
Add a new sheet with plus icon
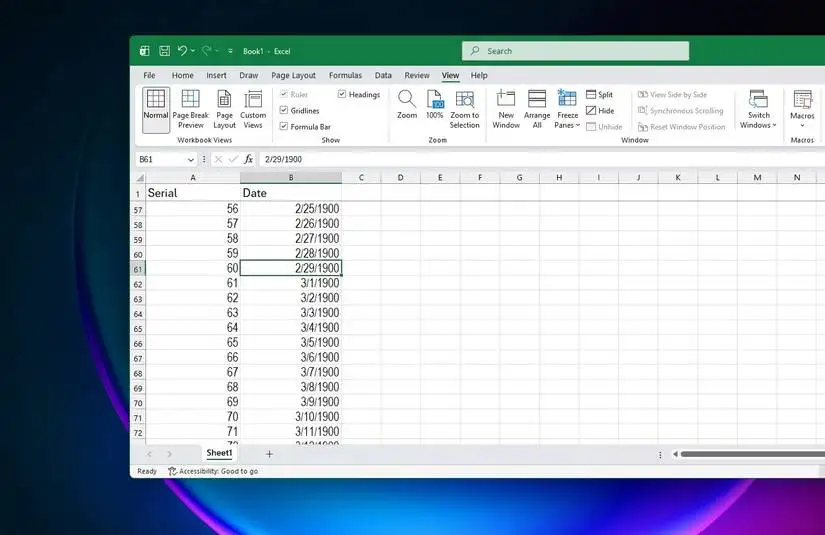[x=269, y=454]
